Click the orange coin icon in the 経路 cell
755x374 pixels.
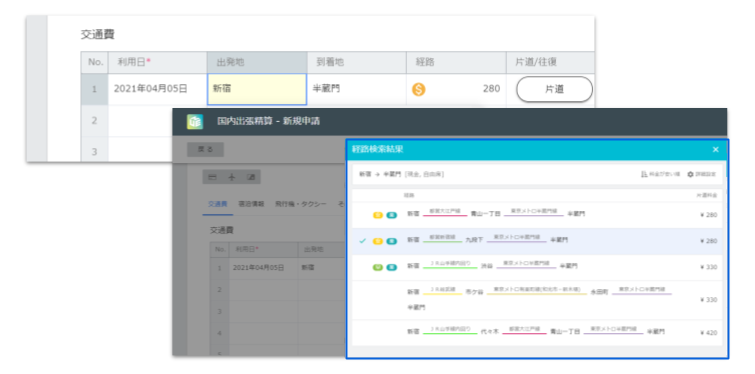click(418, 89)
